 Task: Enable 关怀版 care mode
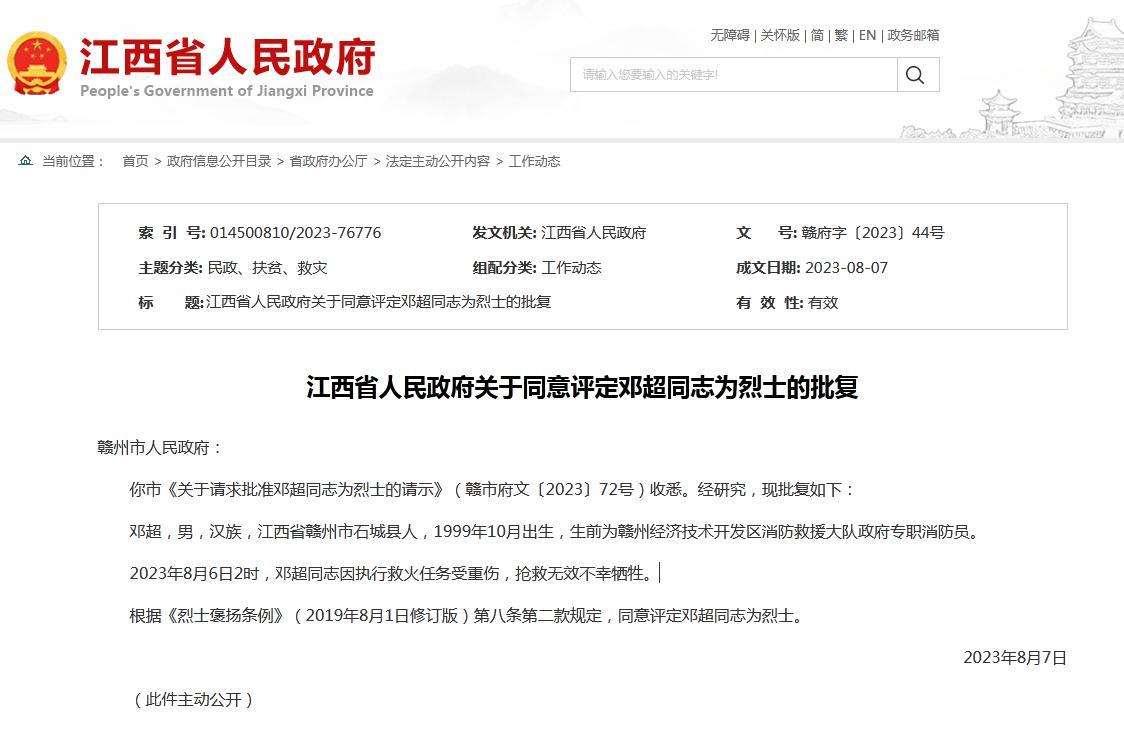click(780, 35)
